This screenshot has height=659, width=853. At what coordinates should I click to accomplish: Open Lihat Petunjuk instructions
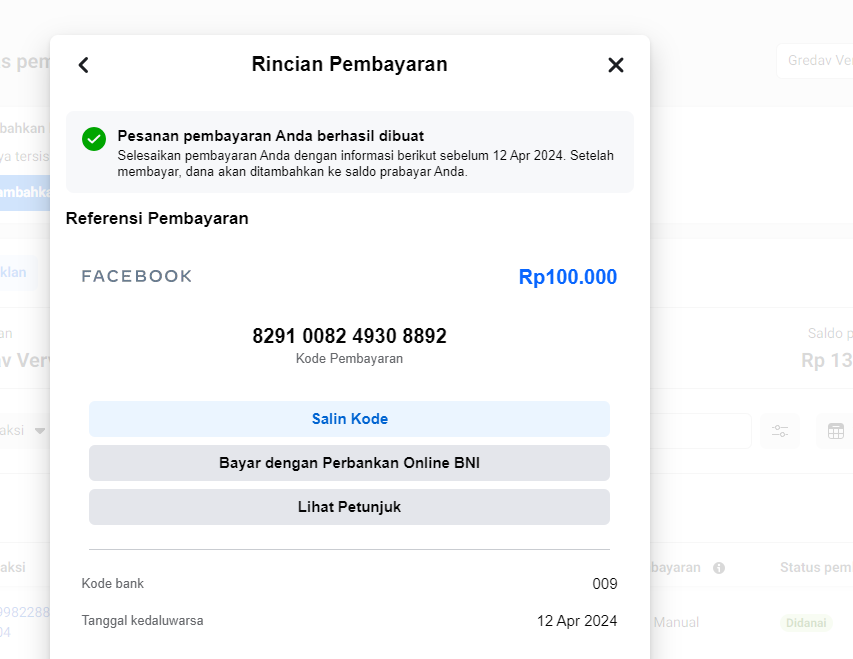[x=349, y=507]
